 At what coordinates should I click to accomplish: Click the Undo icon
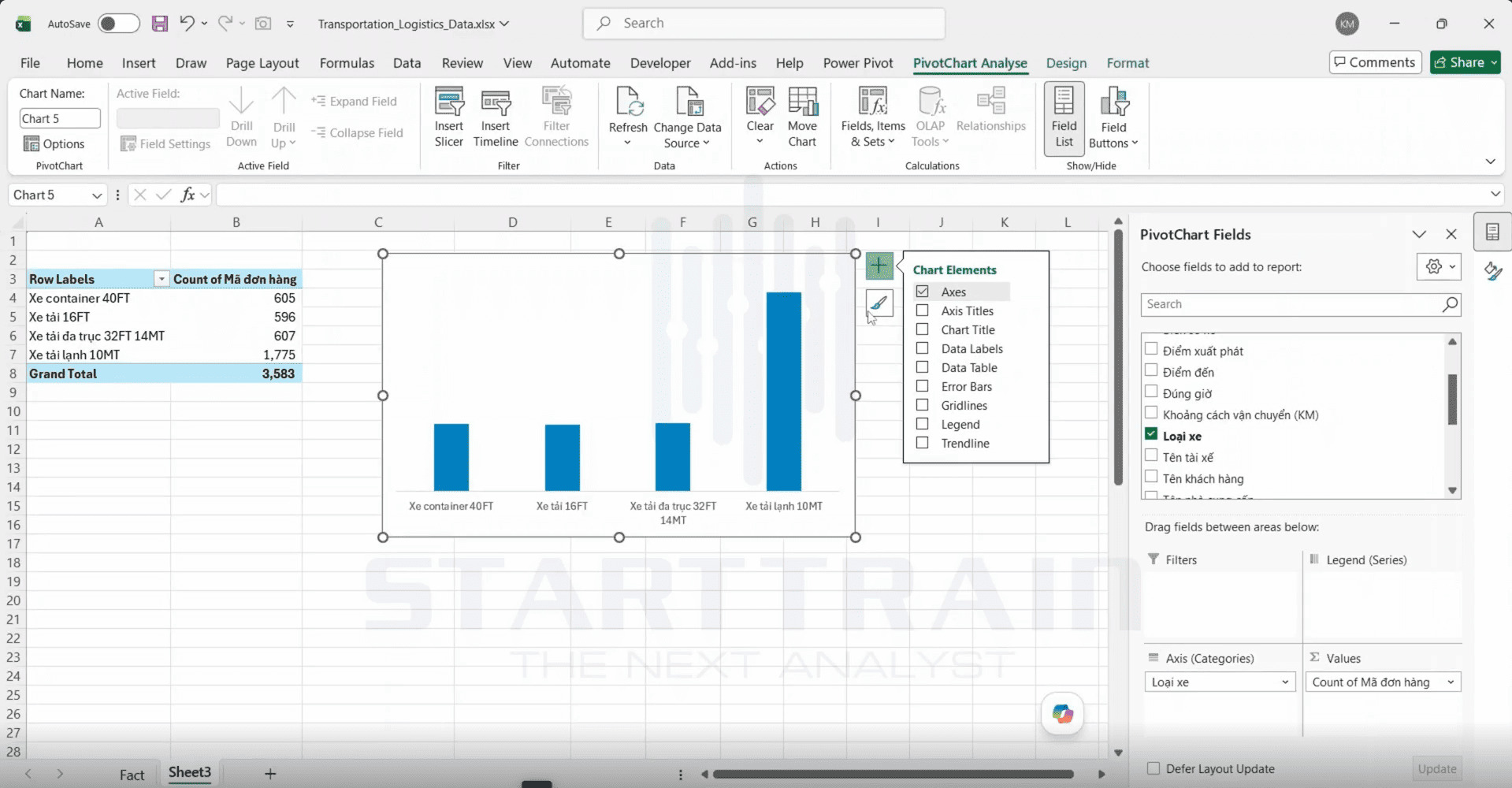click(187, 24)
